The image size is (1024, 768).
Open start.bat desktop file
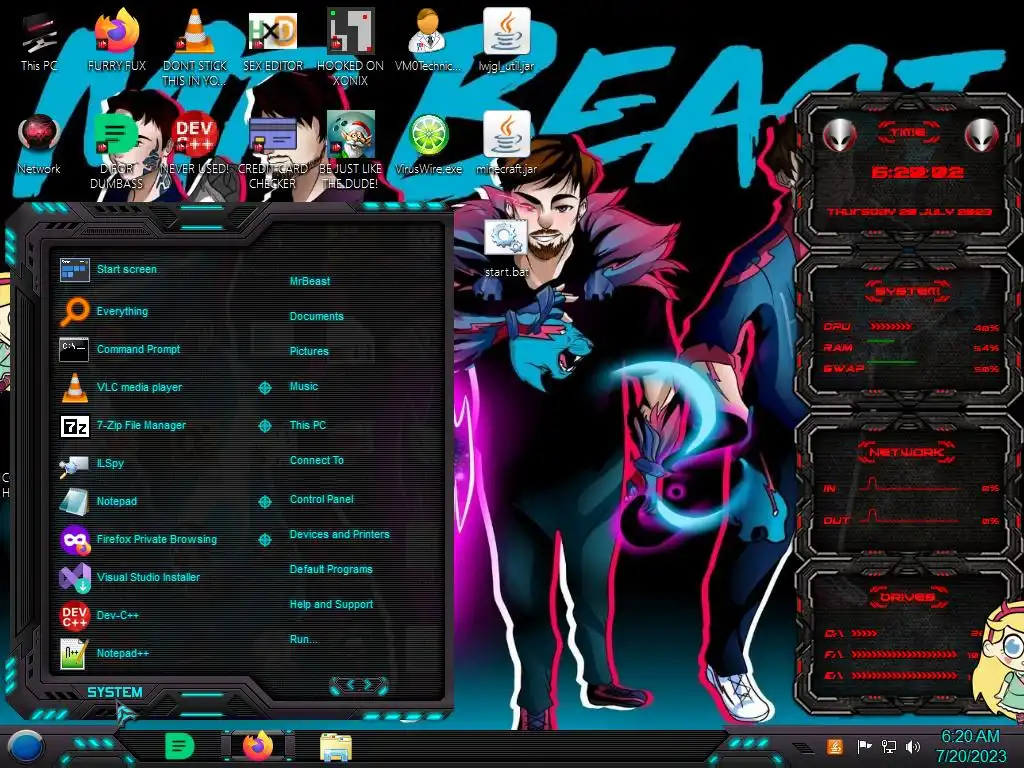[x=506, y=248]
